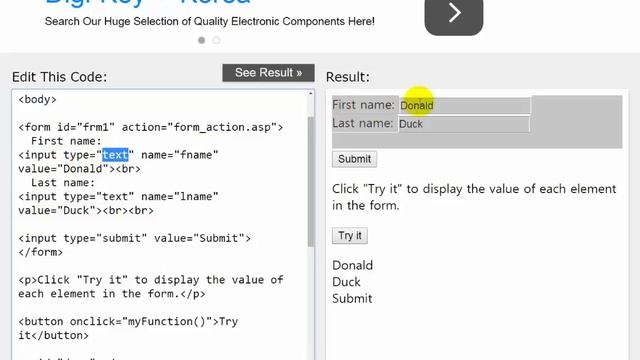Click the Try it button
This screenshot has height=360, width=640.
coord(350,236)
